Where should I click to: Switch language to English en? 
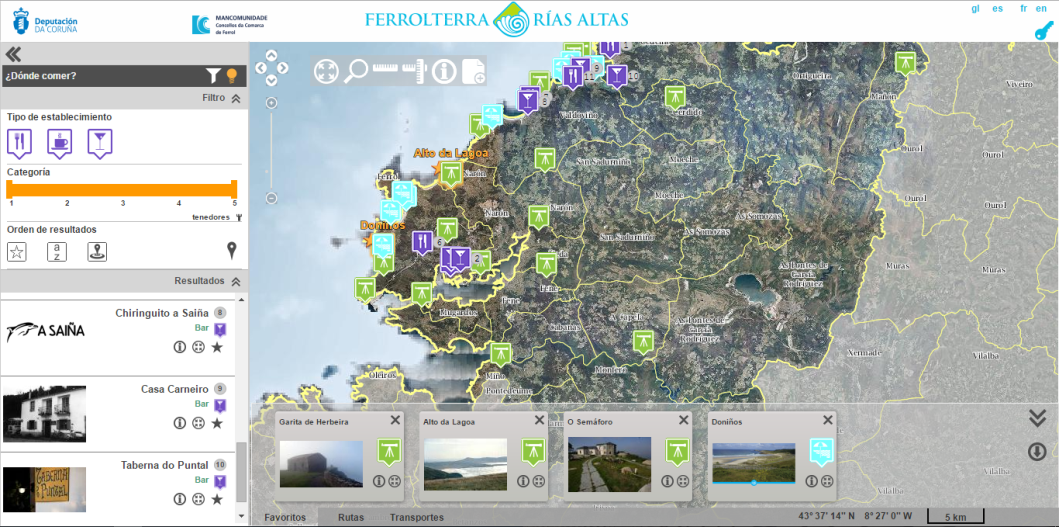1041,9
